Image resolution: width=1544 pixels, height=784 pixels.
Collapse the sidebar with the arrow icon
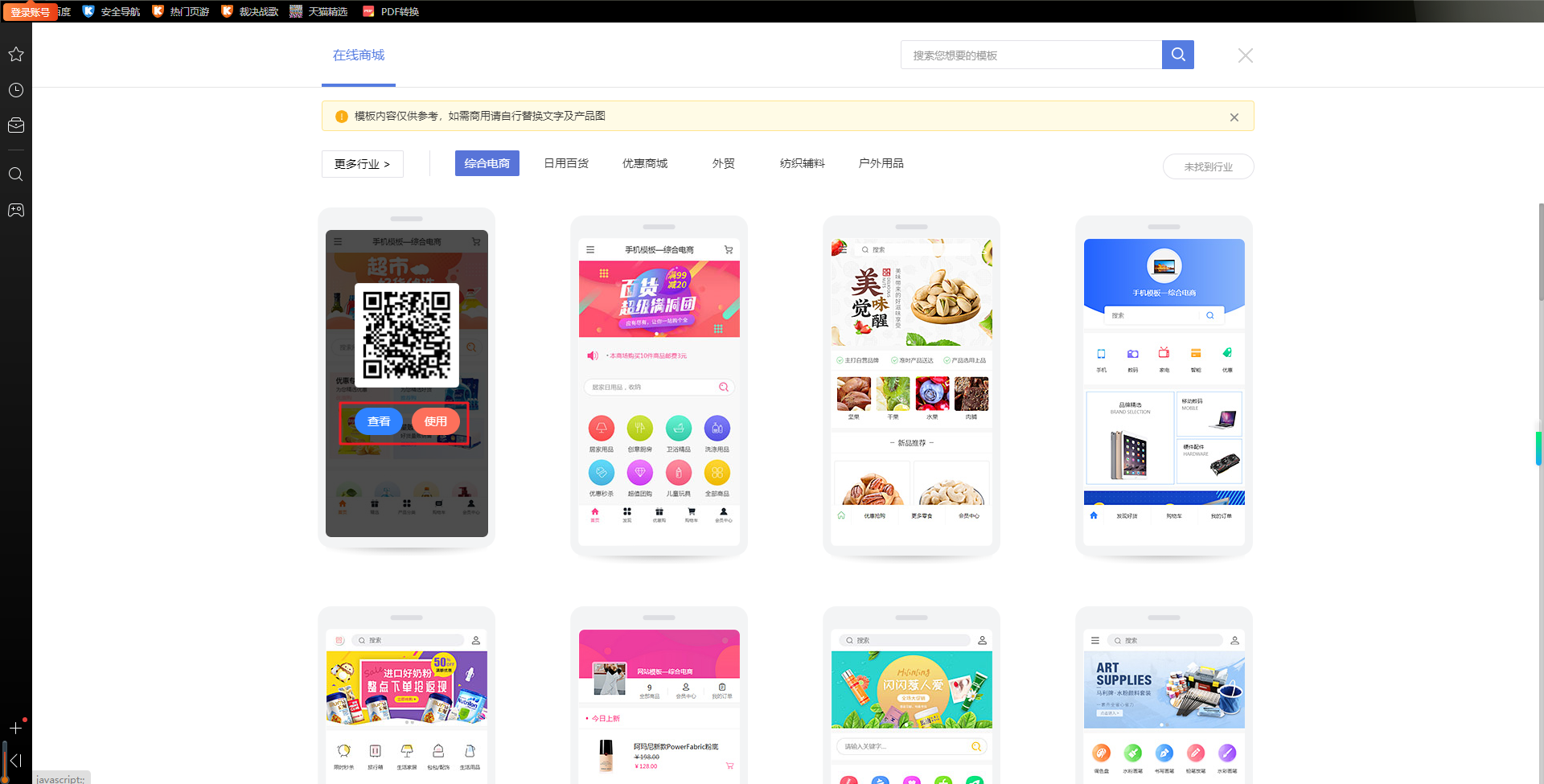[x=16, y=761]
